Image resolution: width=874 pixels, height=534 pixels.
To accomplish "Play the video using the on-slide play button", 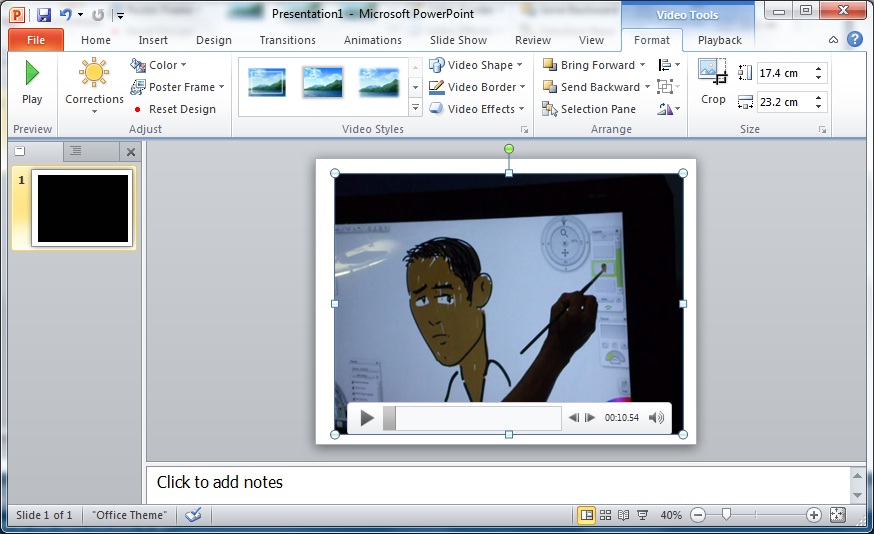I will click(366, 418).
